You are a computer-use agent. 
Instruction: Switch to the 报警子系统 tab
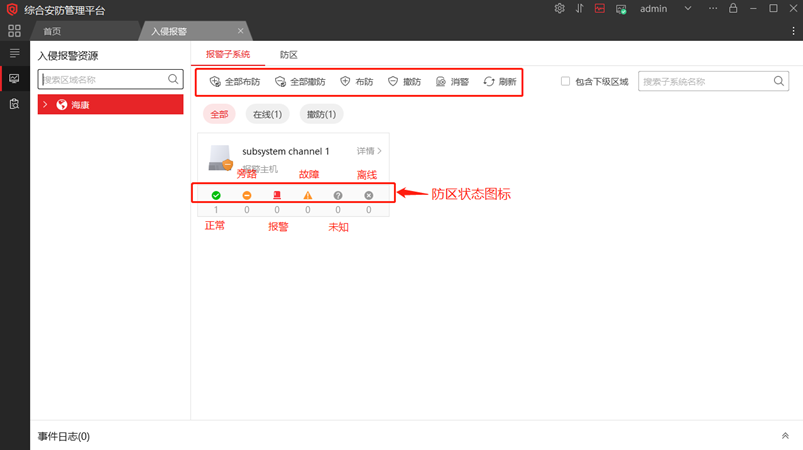tap(228, 54)
